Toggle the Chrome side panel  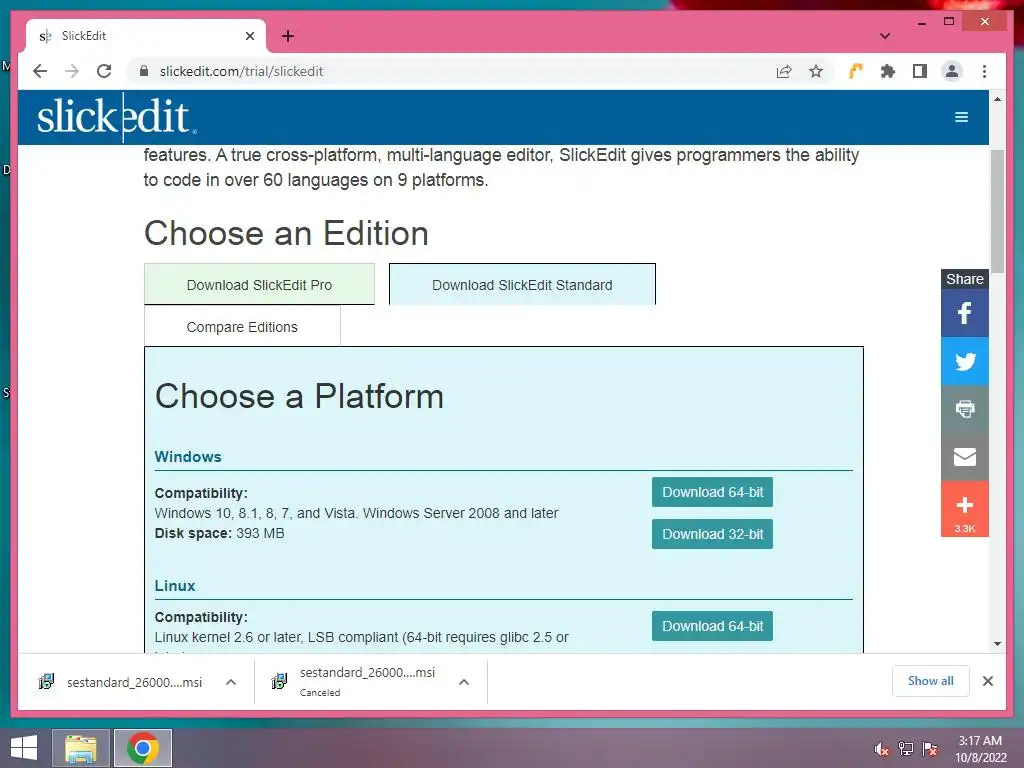tap(920, 71)
